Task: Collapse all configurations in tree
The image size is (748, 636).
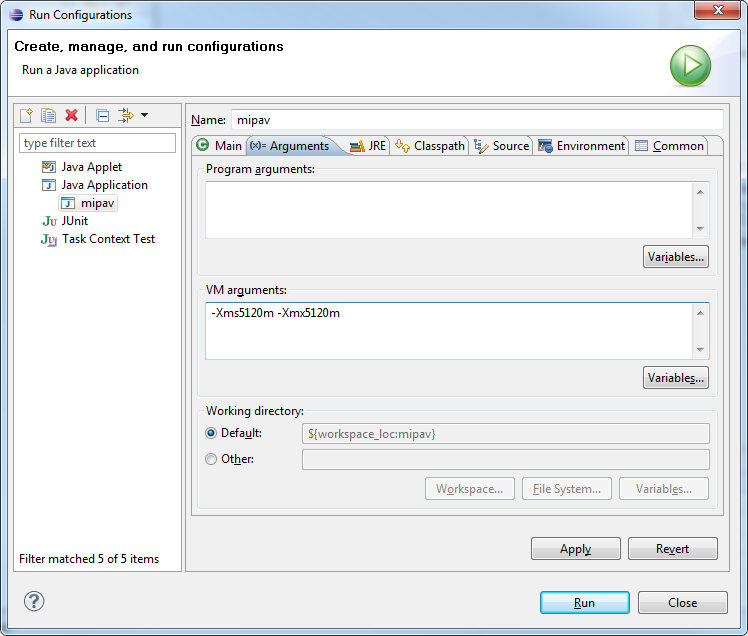Action: tap(102, 116)
